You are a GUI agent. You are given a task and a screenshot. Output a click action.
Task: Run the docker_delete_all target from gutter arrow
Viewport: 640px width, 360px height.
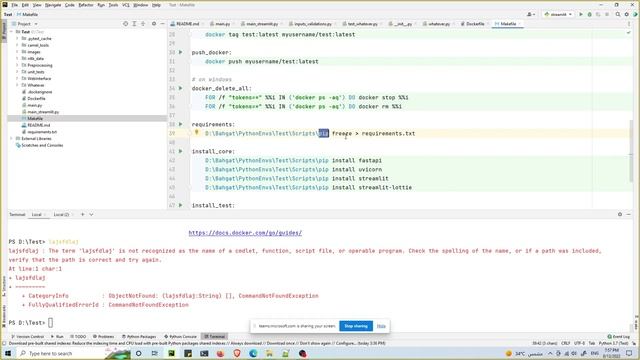(x=181, y=88)
